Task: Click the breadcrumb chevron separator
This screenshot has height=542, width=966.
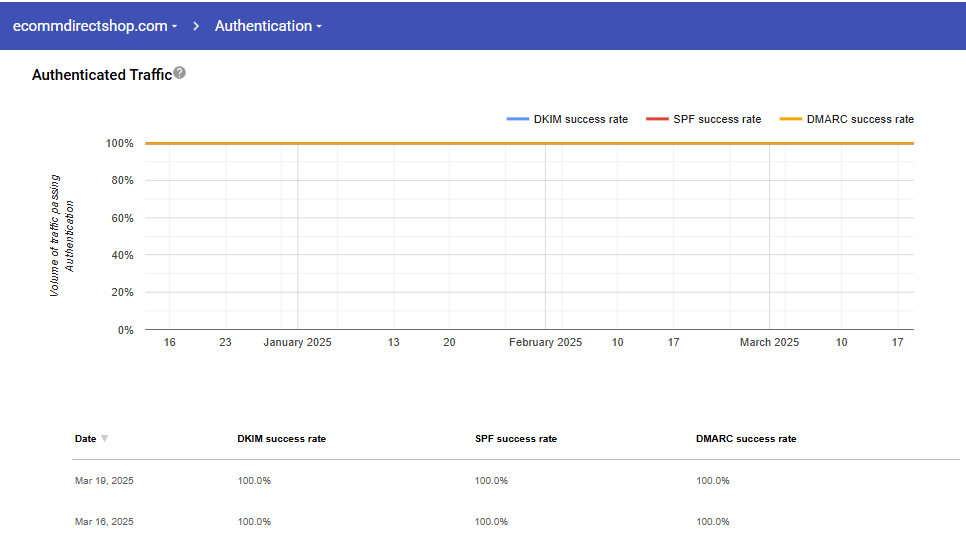Action: pyautogui.click(x=196, y=26)
